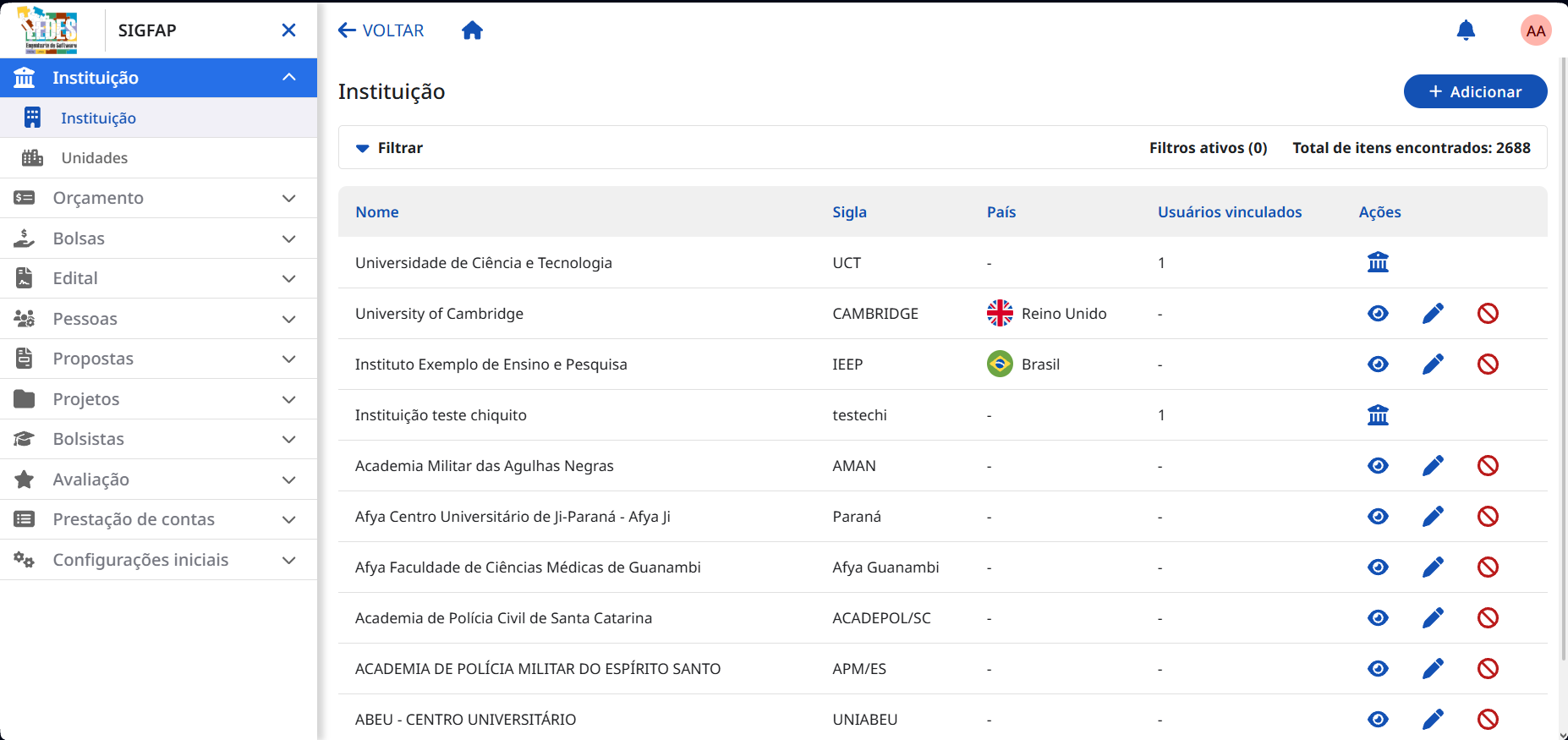Edit University of Cambridge with pencil icon
The width and height of the screenshot is (1568, 740).
(1433, 313)
